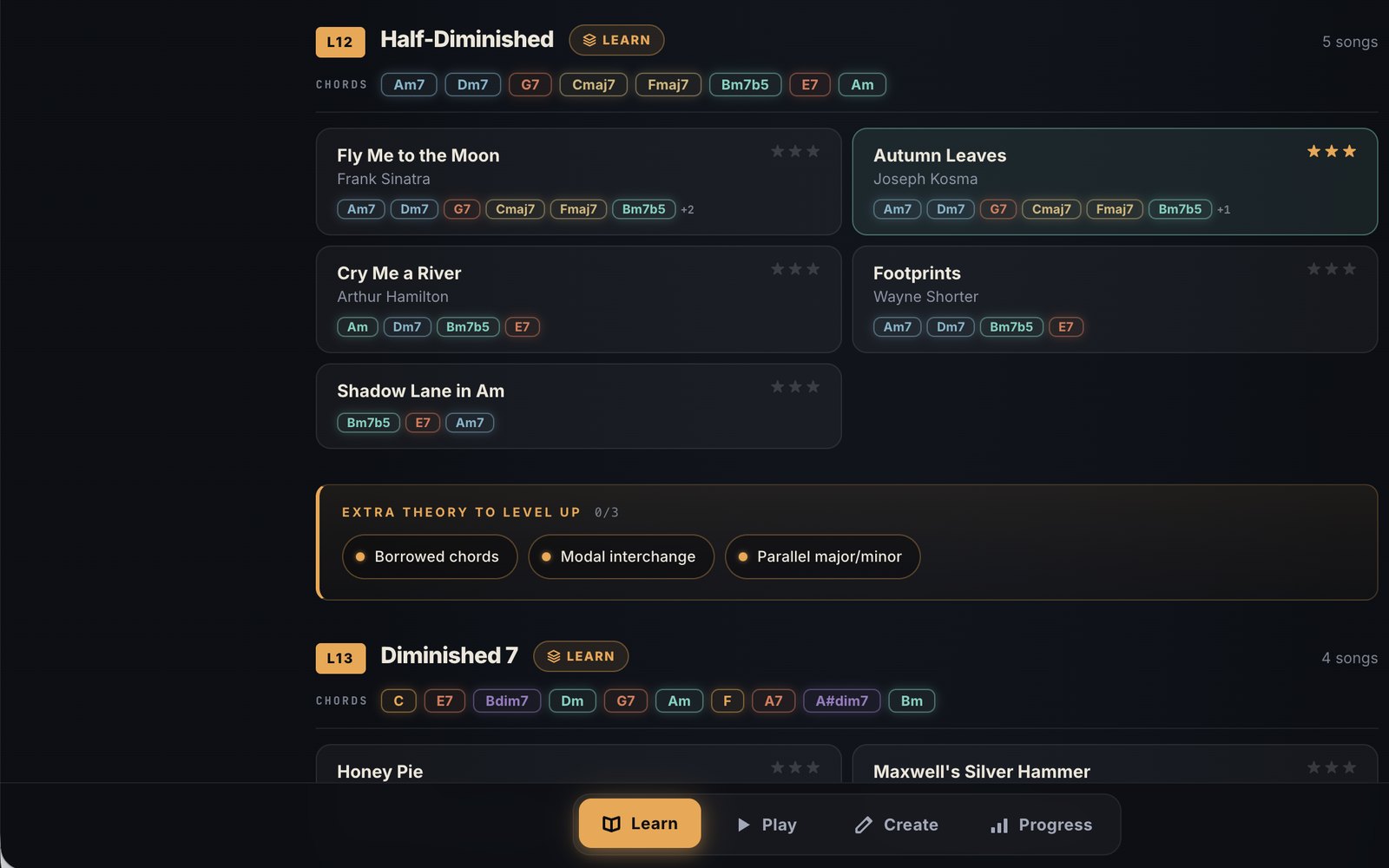
Task: Click G7 chord in Half-Diminished chords row
Action: (530, 84)
